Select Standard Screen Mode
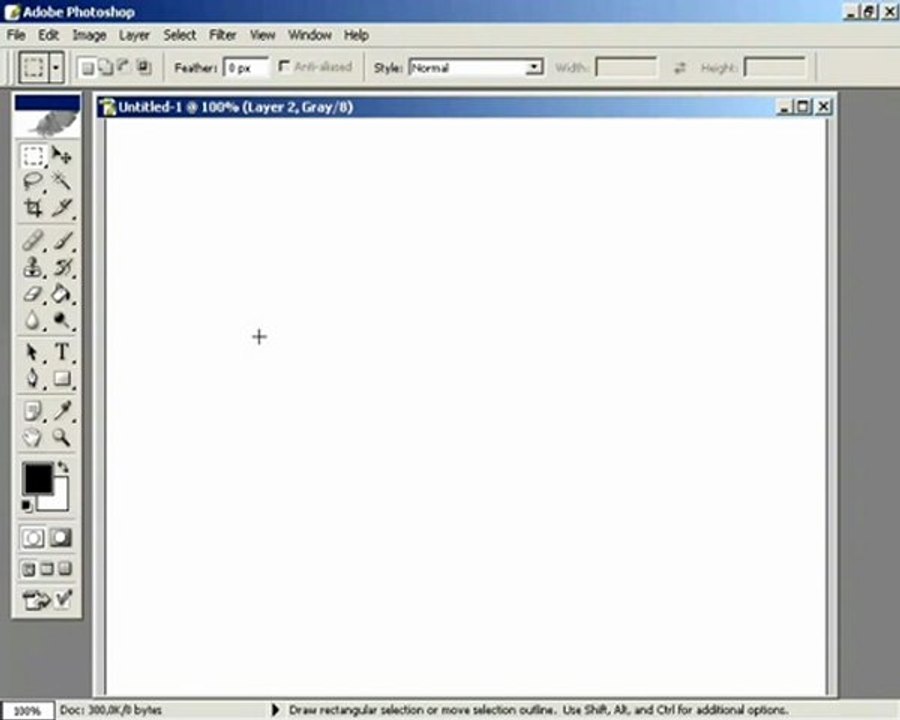 tap(29, 569)
